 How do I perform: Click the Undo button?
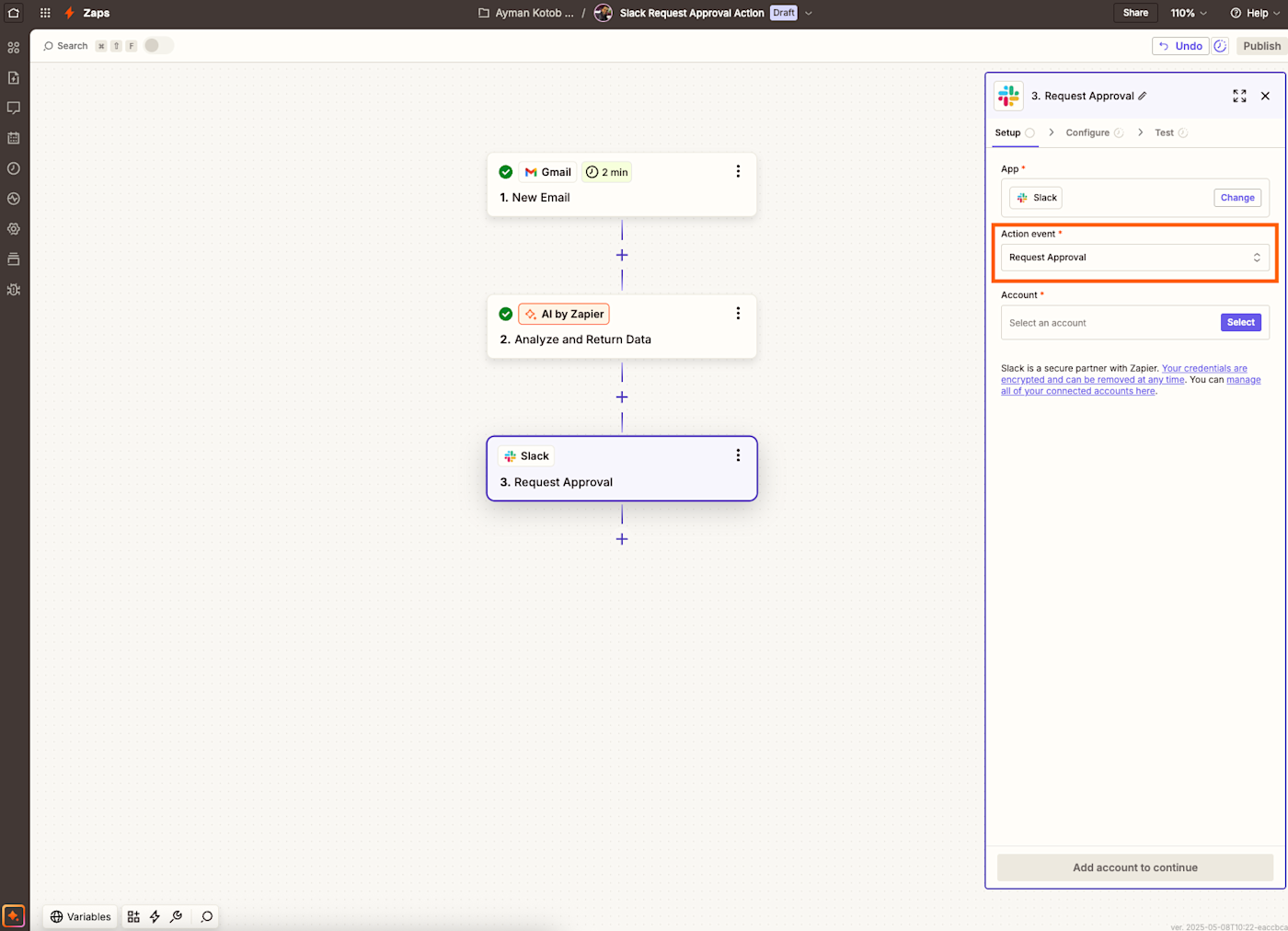point(1180,46)
